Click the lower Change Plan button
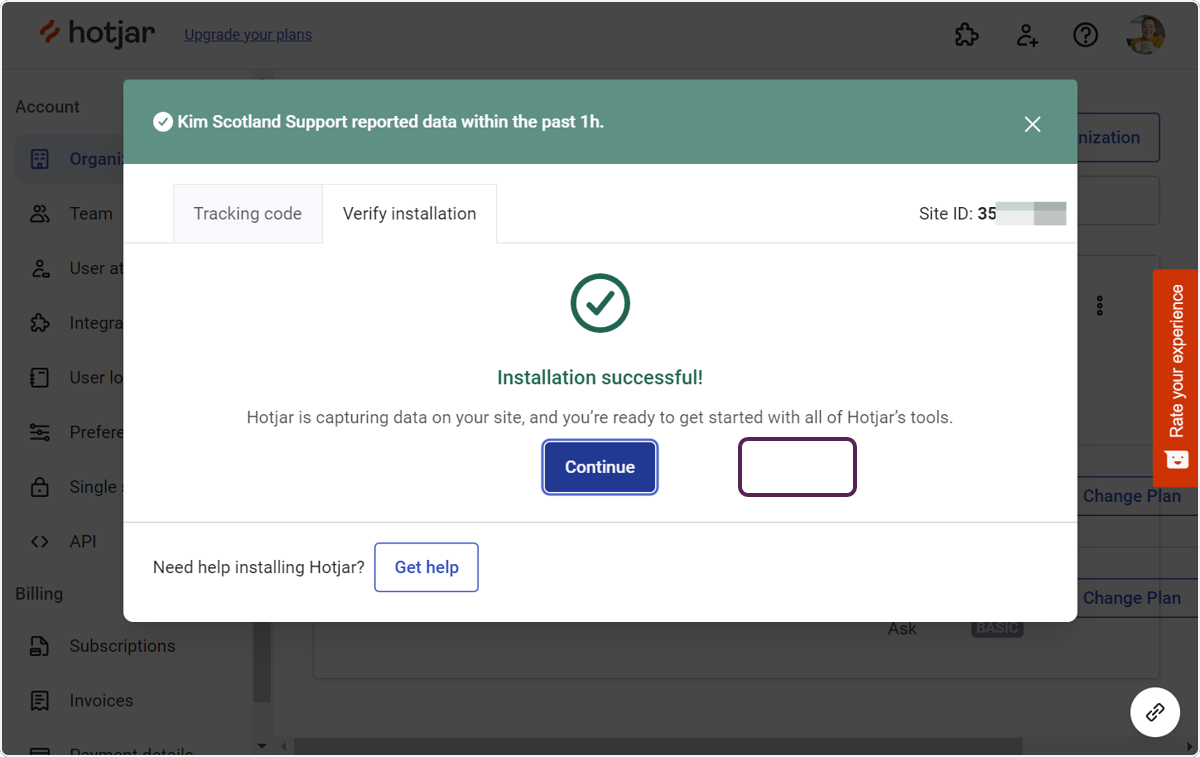The height and width of the screenshot is (757, 1200). coord(1131,598)
